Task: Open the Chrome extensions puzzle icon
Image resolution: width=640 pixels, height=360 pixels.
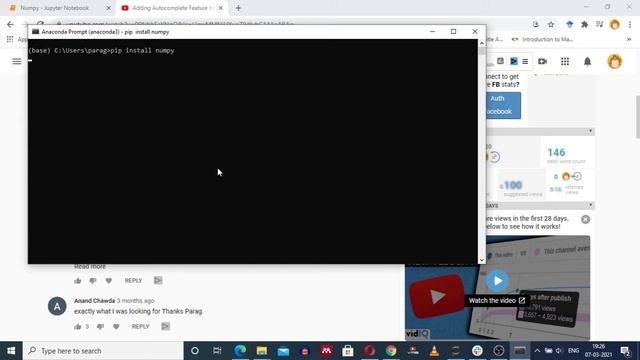Action: pyautogui.click(x=584, y=24)
